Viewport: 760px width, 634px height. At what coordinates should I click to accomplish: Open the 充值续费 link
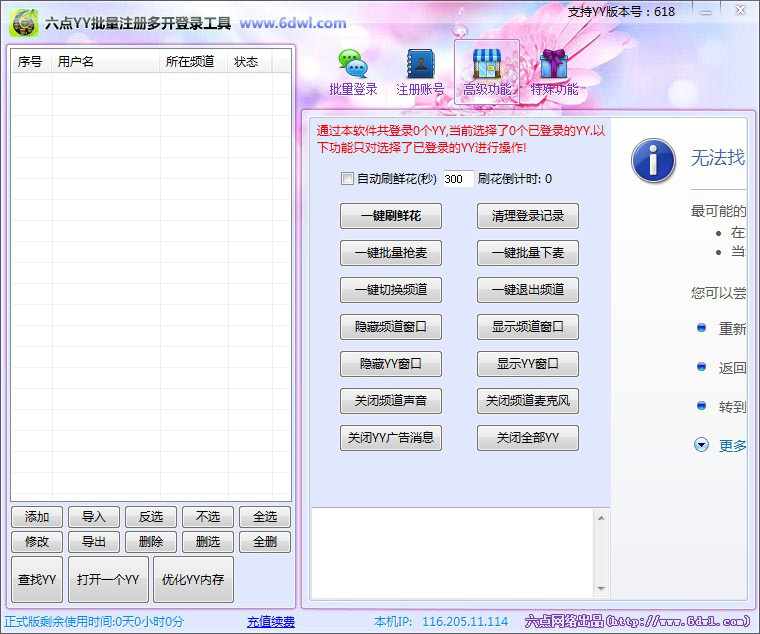(271, 621)
